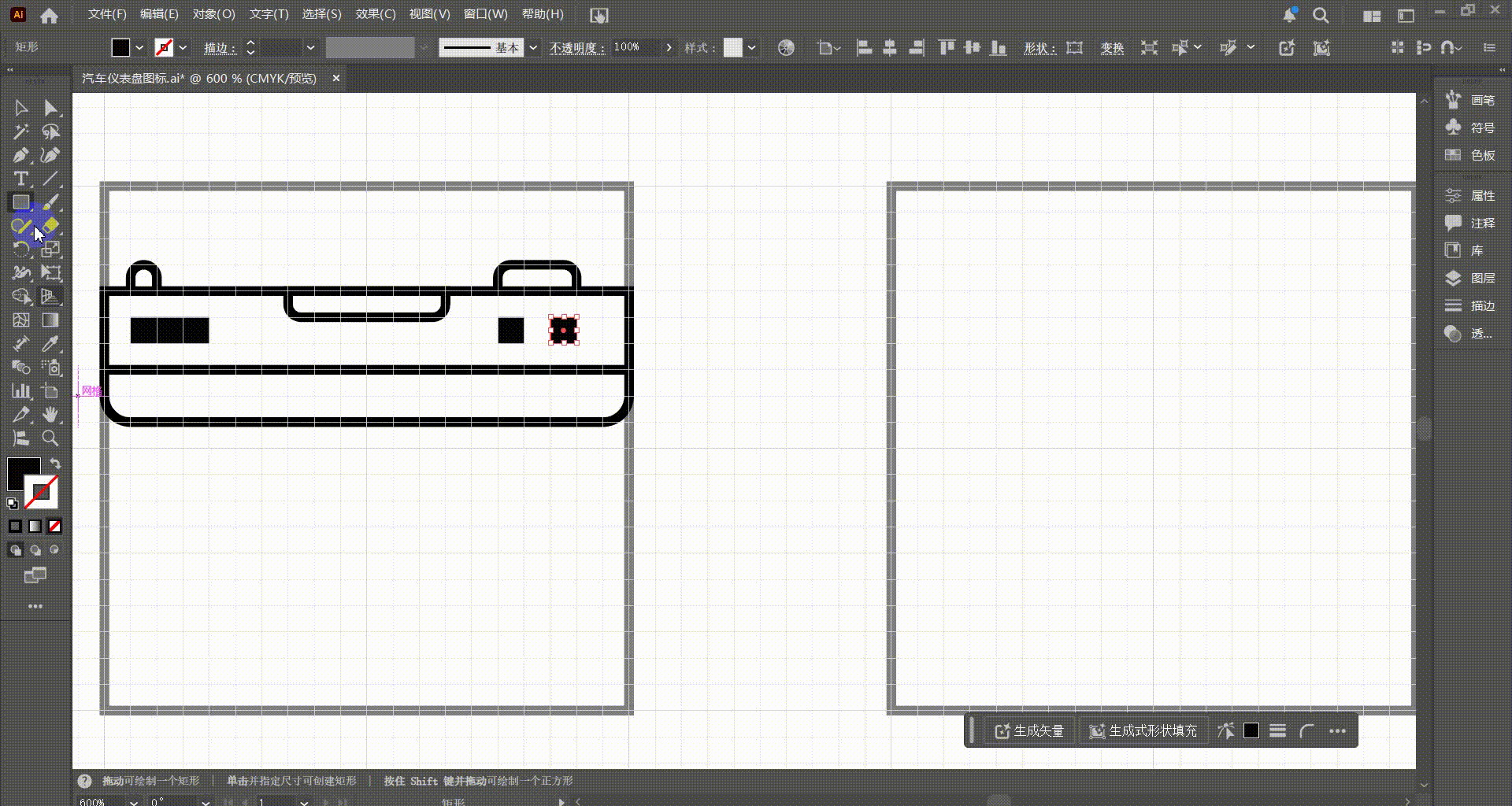Viewport: 1512px width, 806px height.
Task: Select the Free Transform tool
Action: tap(50, 273)
